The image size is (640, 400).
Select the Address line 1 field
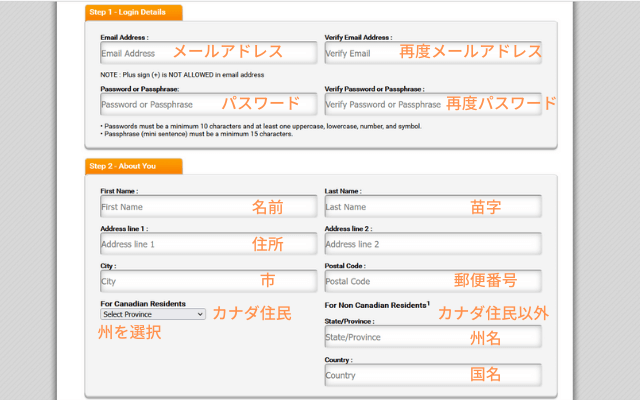click(x=209, y=244)
